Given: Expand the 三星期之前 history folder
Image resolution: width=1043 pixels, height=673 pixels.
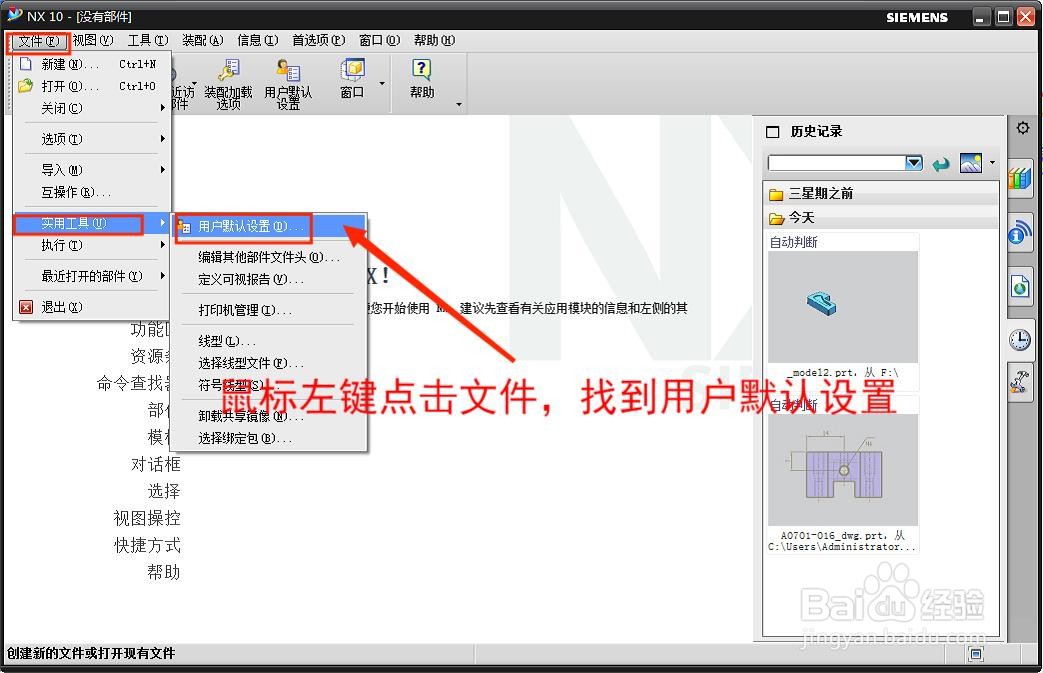Looking at the screenshot, I should tap(881, 194).
